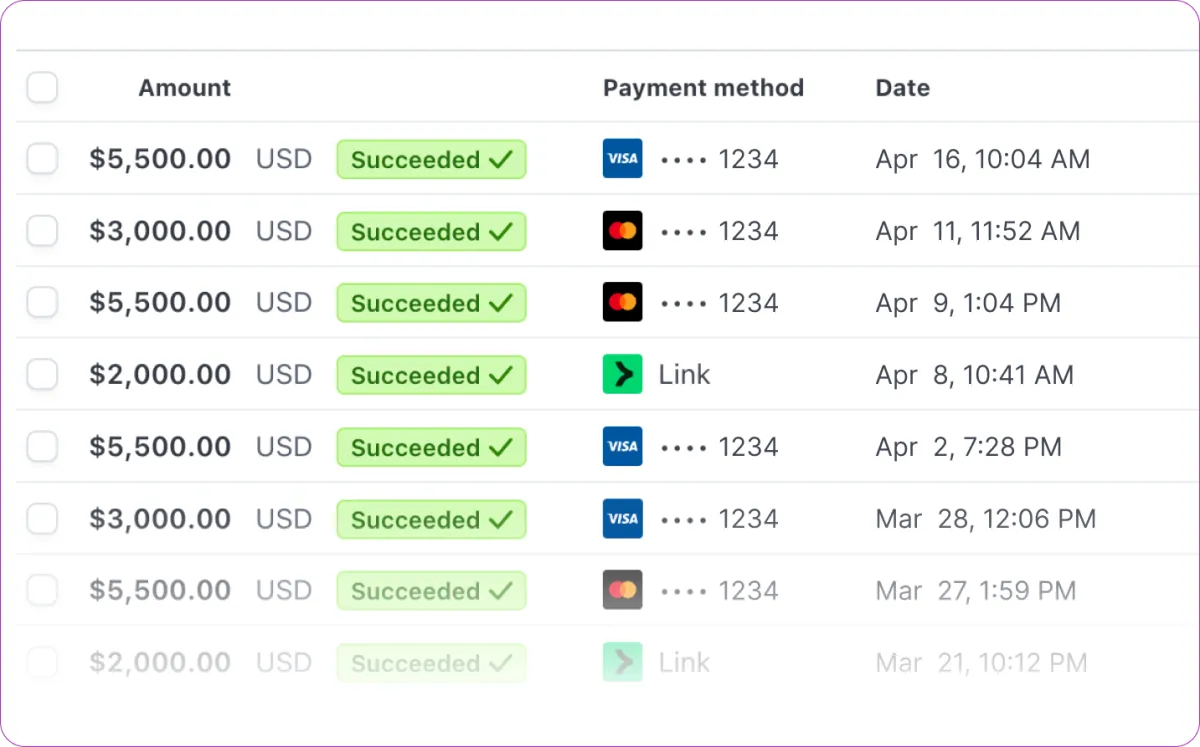Screen dimensions: 1200x747
Task: Toggle the select-all checkbox in header
Action: tap(42, 88)
